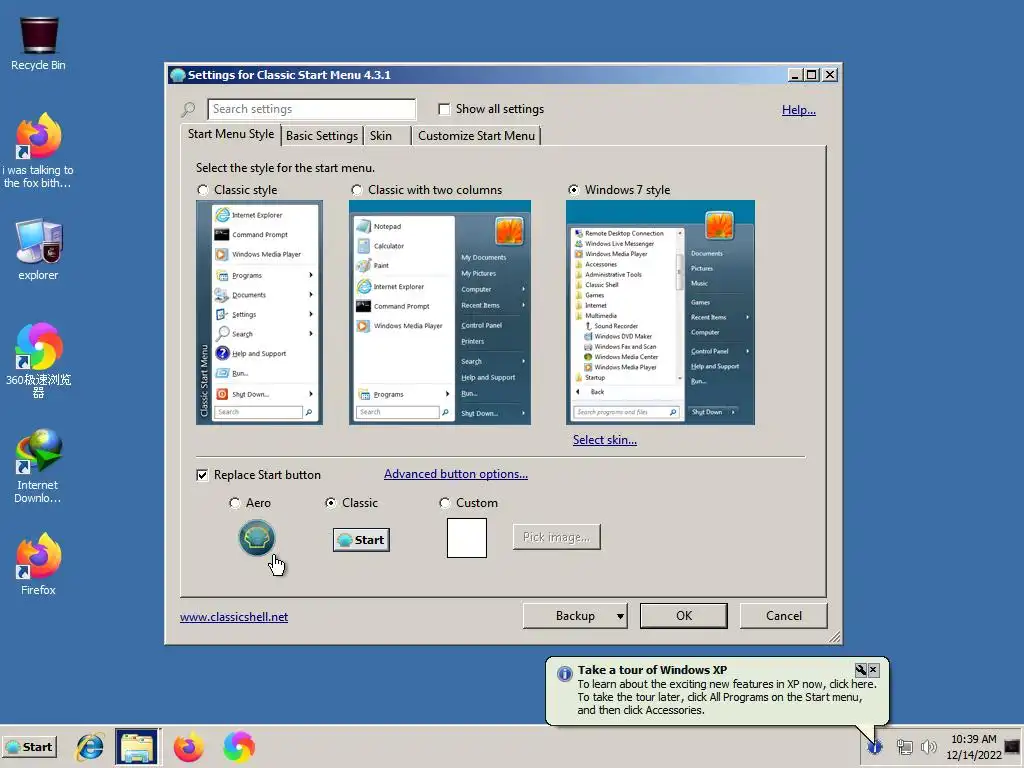
Task: Click the balloon tip options wrench icon
Action: pos(861,670)
